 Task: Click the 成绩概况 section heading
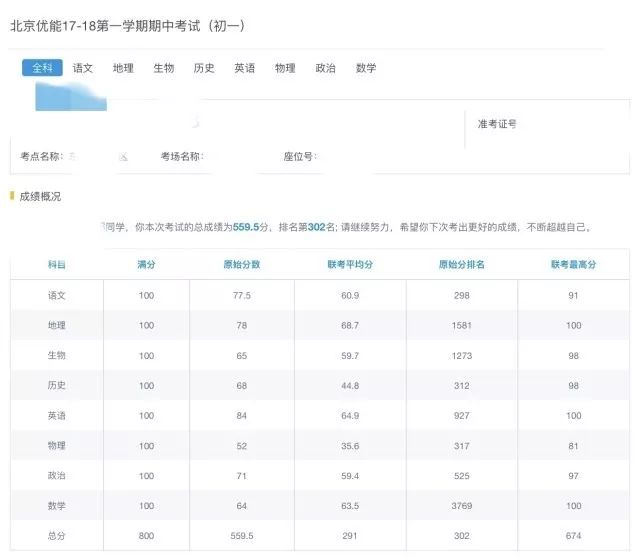tap(40, 196)
